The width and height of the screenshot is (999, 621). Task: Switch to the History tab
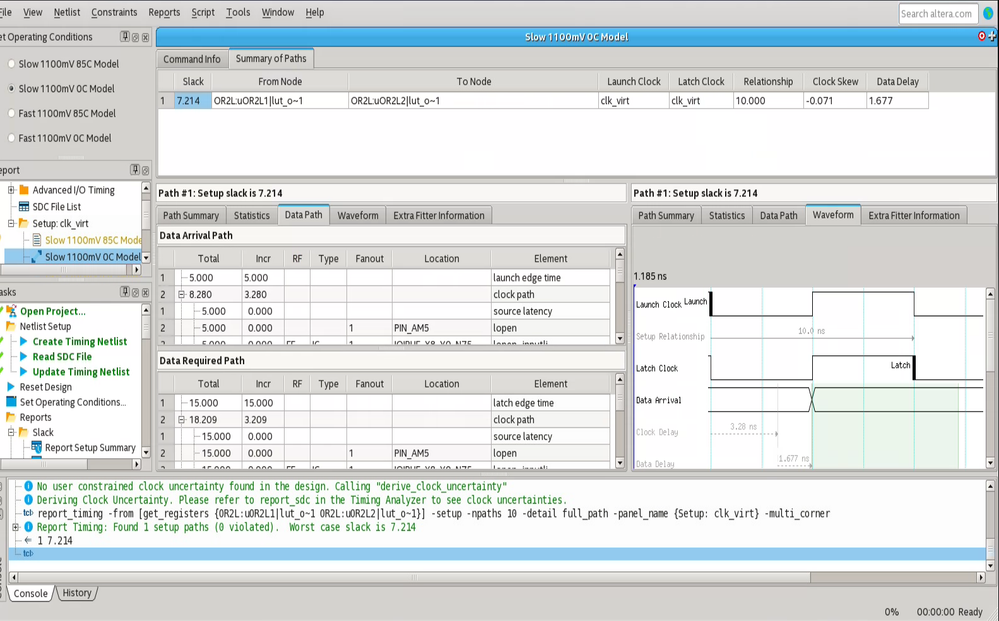[x=77, y=593]
